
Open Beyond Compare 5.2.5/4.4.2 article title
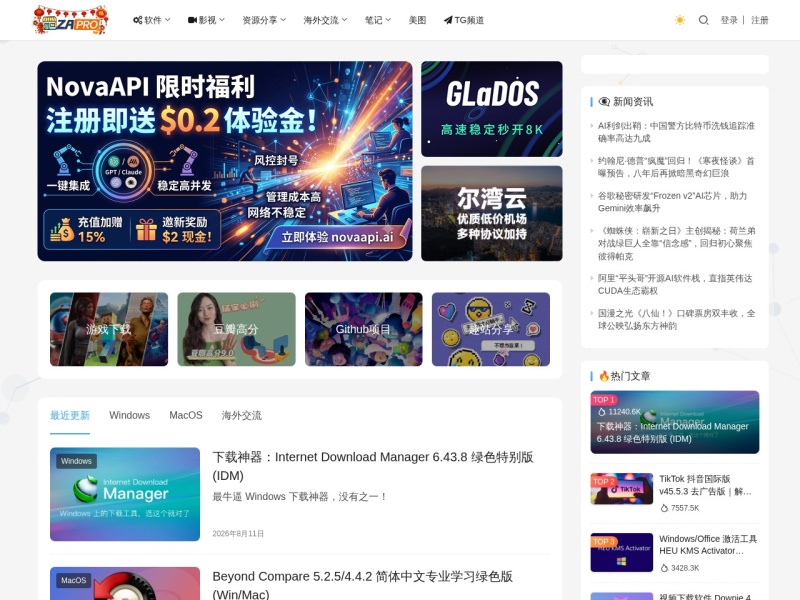click(x=362, y=585)
